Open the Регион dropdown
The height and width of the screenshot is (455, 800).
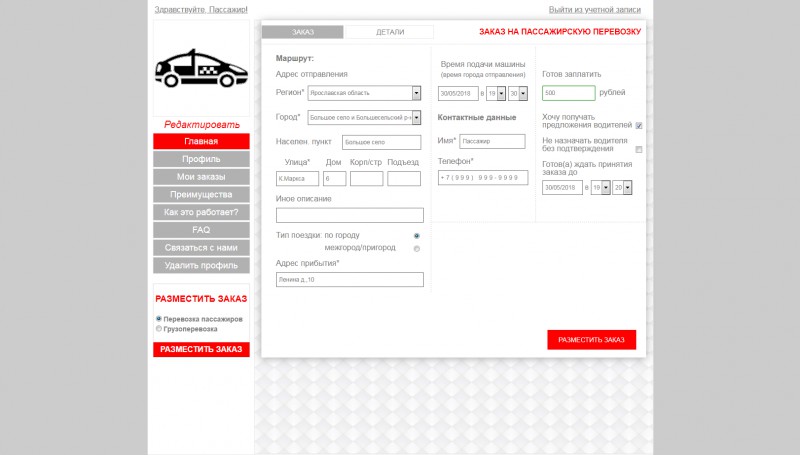click(x=364, y=93)
